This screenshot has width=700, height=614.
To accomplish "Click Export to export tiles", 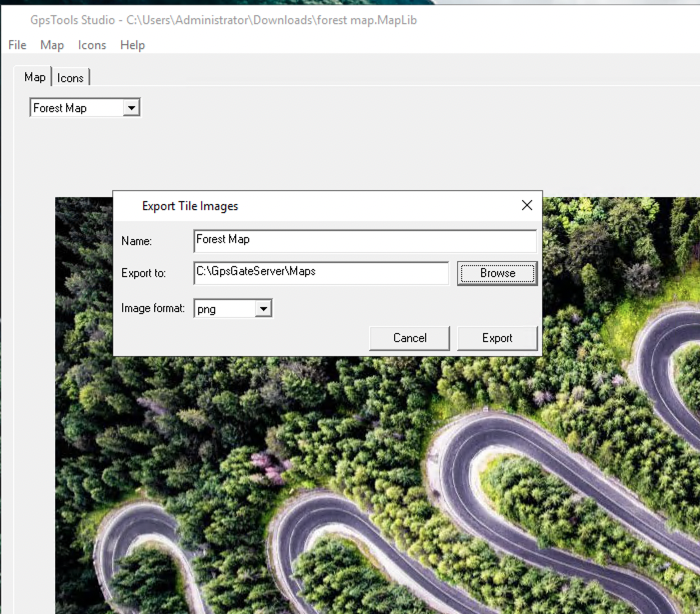I will (497, 338).
